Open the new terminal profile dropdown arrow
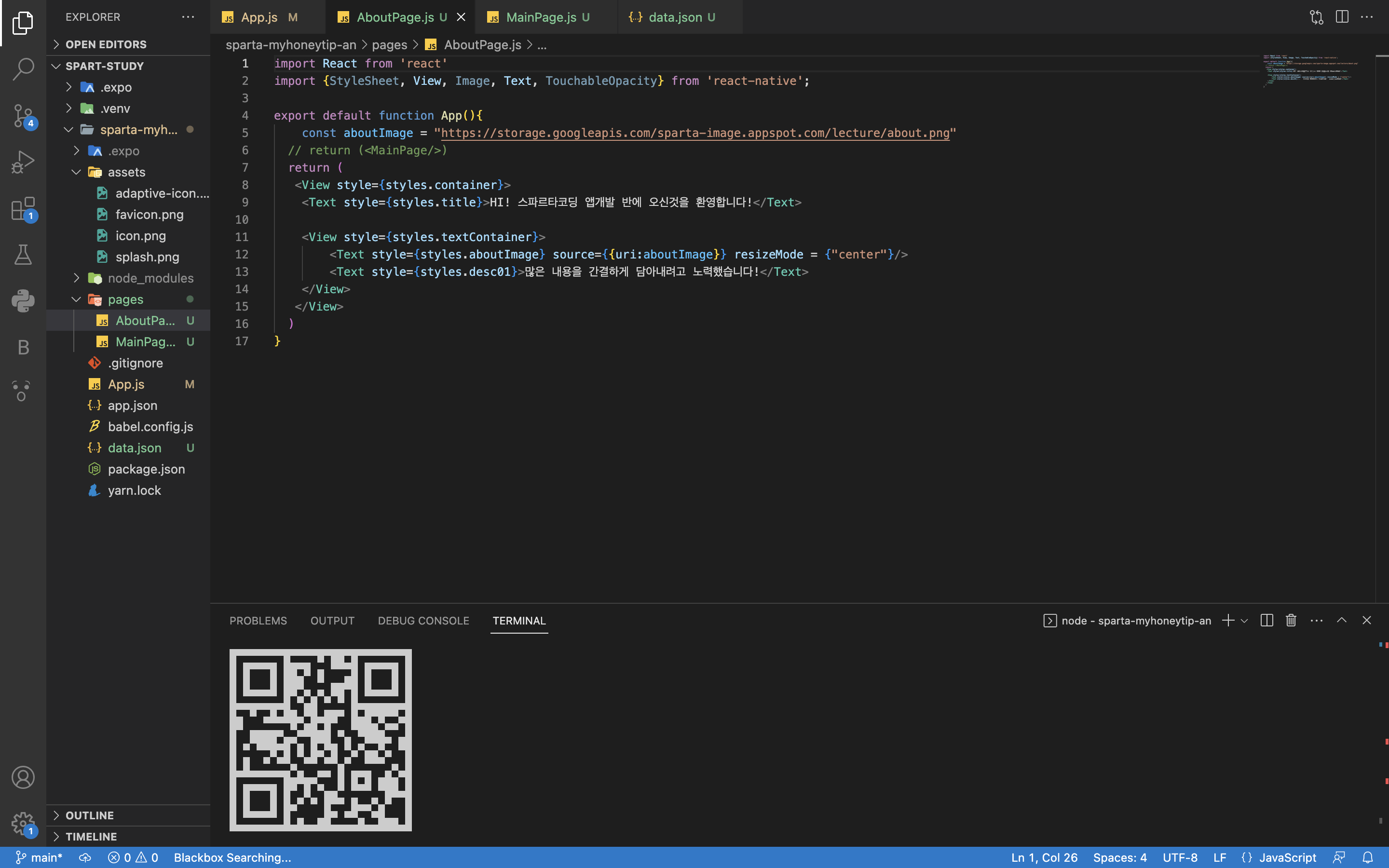This screenshot has width=1389, height=868. [x=1244, y=621]
